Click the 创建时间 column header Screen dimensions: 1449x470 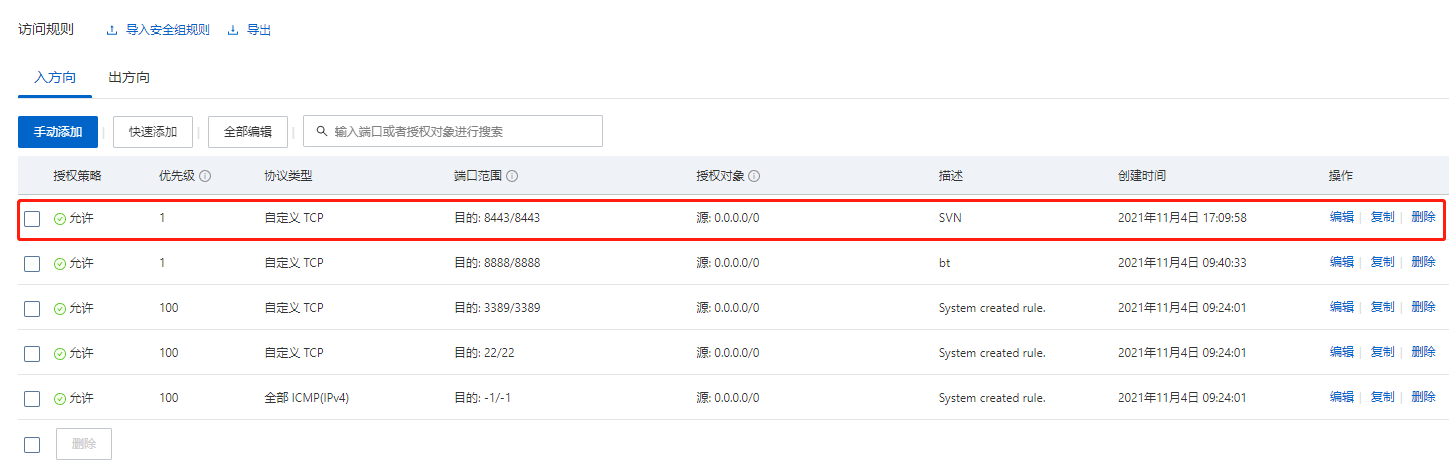1142,176
